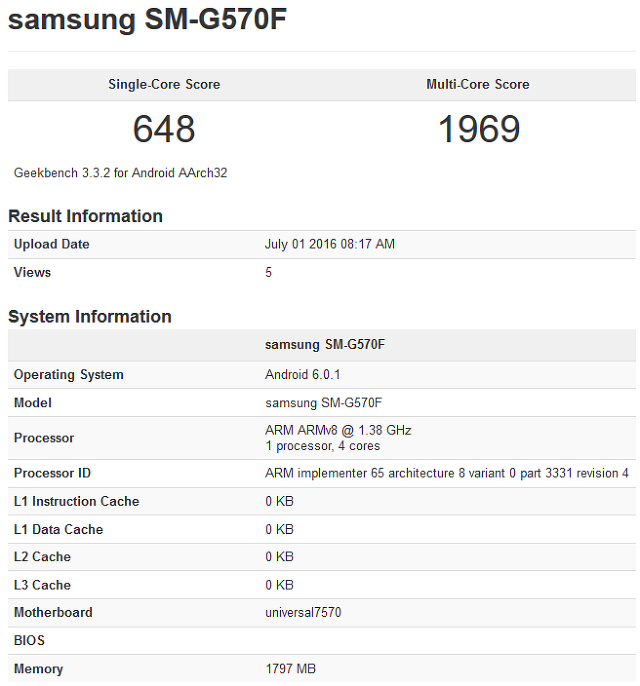640x686 pixels.
Task: Click the 0 KB value for L1 Data Cache
Action: coord(279,529)
